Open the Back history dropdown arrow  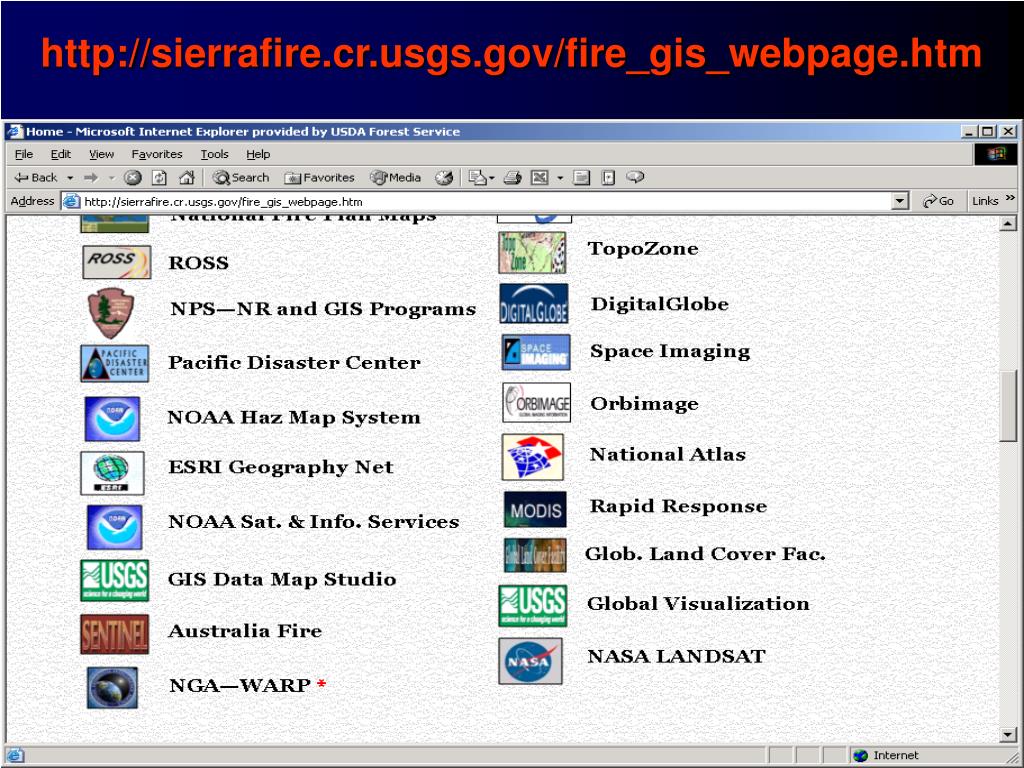click(70, 178)
